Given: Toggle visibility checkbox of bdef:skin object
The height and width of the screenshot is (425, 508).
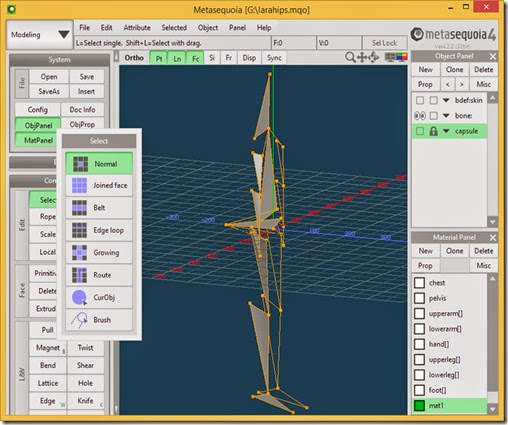Looking at the screenshot, I should click(420, 100).
